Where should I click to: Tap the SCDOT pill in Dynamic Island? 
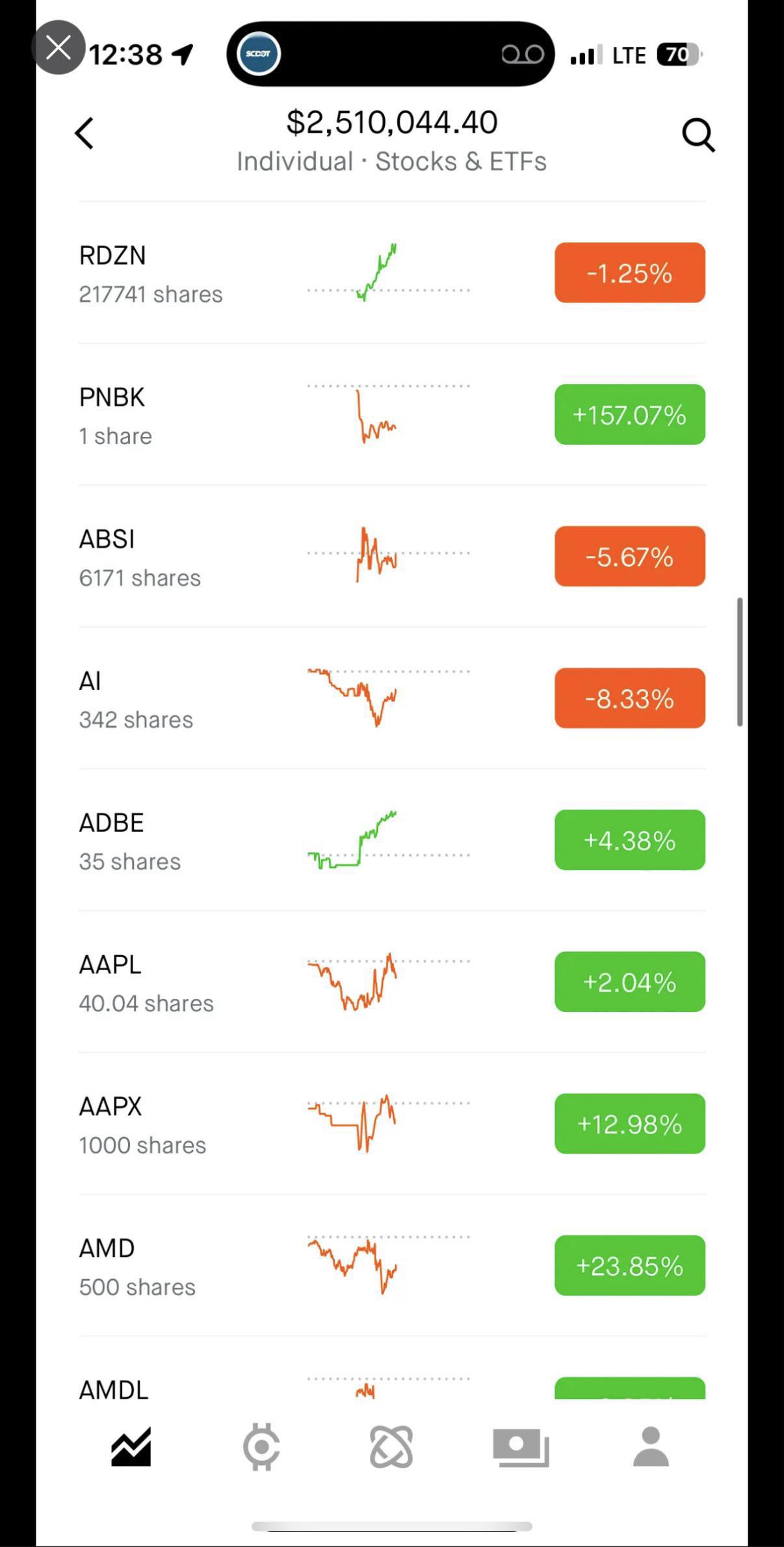(x=259, y=54)
